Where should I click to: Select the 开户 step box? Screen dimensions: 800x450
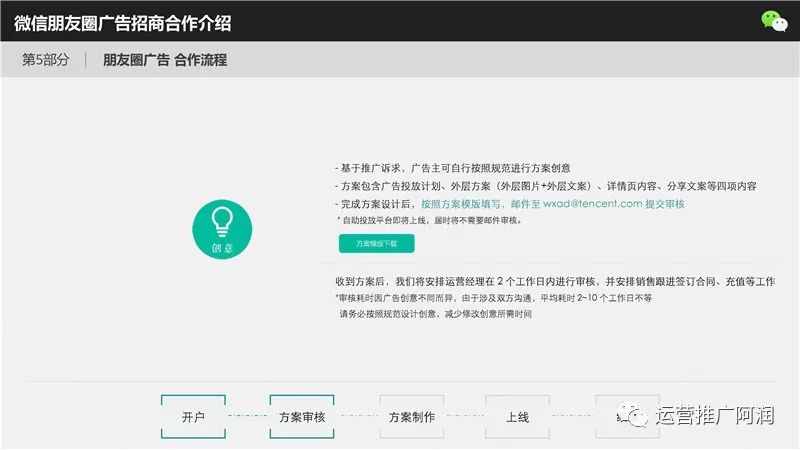[193, 416]
